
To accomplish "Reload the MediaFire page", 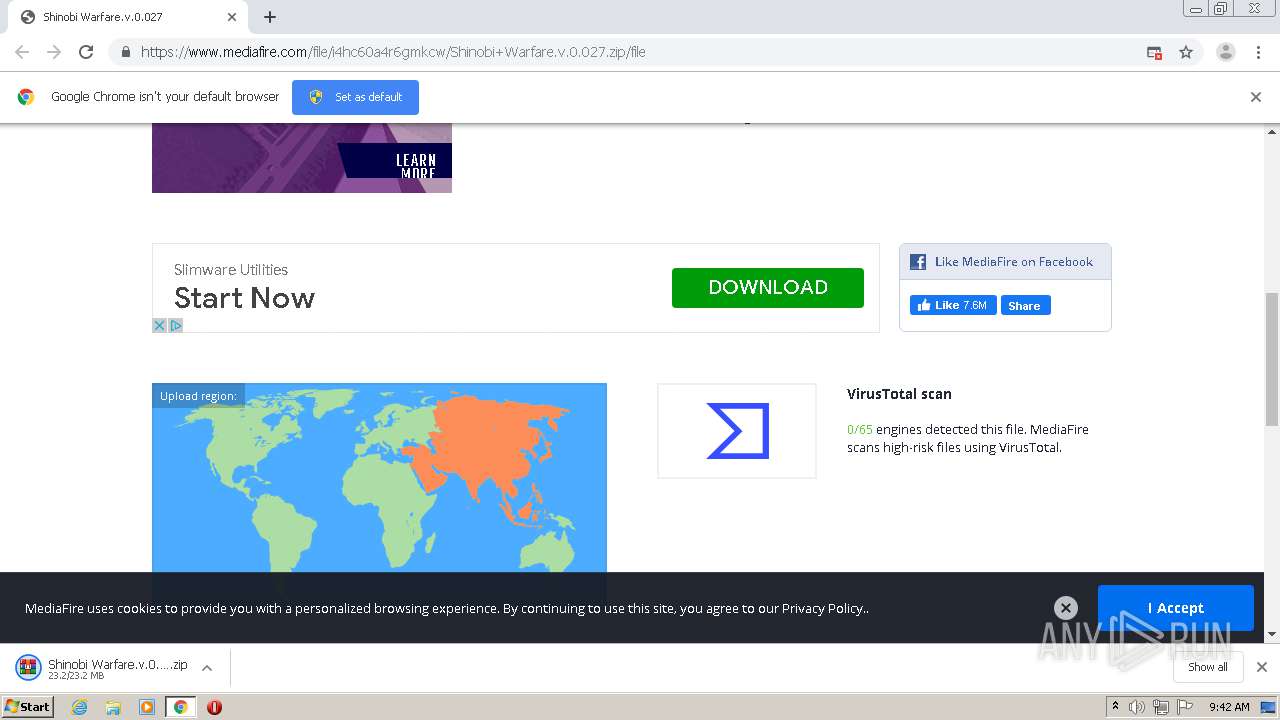I will 86,52.
